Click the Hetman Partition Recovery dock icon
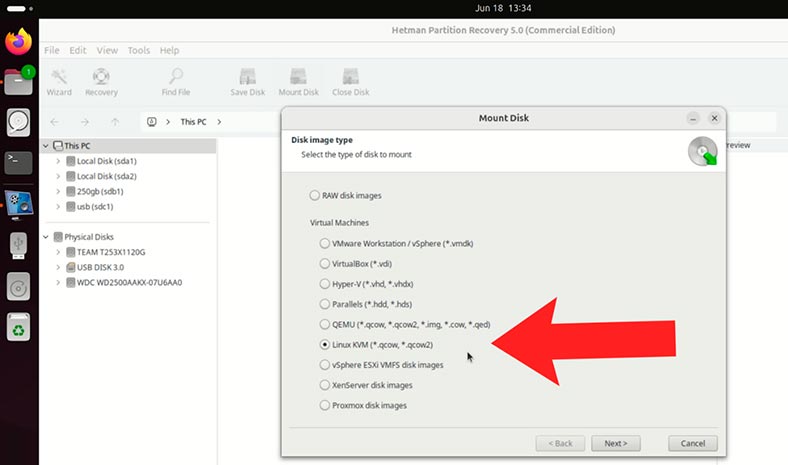 click(19, 204)
